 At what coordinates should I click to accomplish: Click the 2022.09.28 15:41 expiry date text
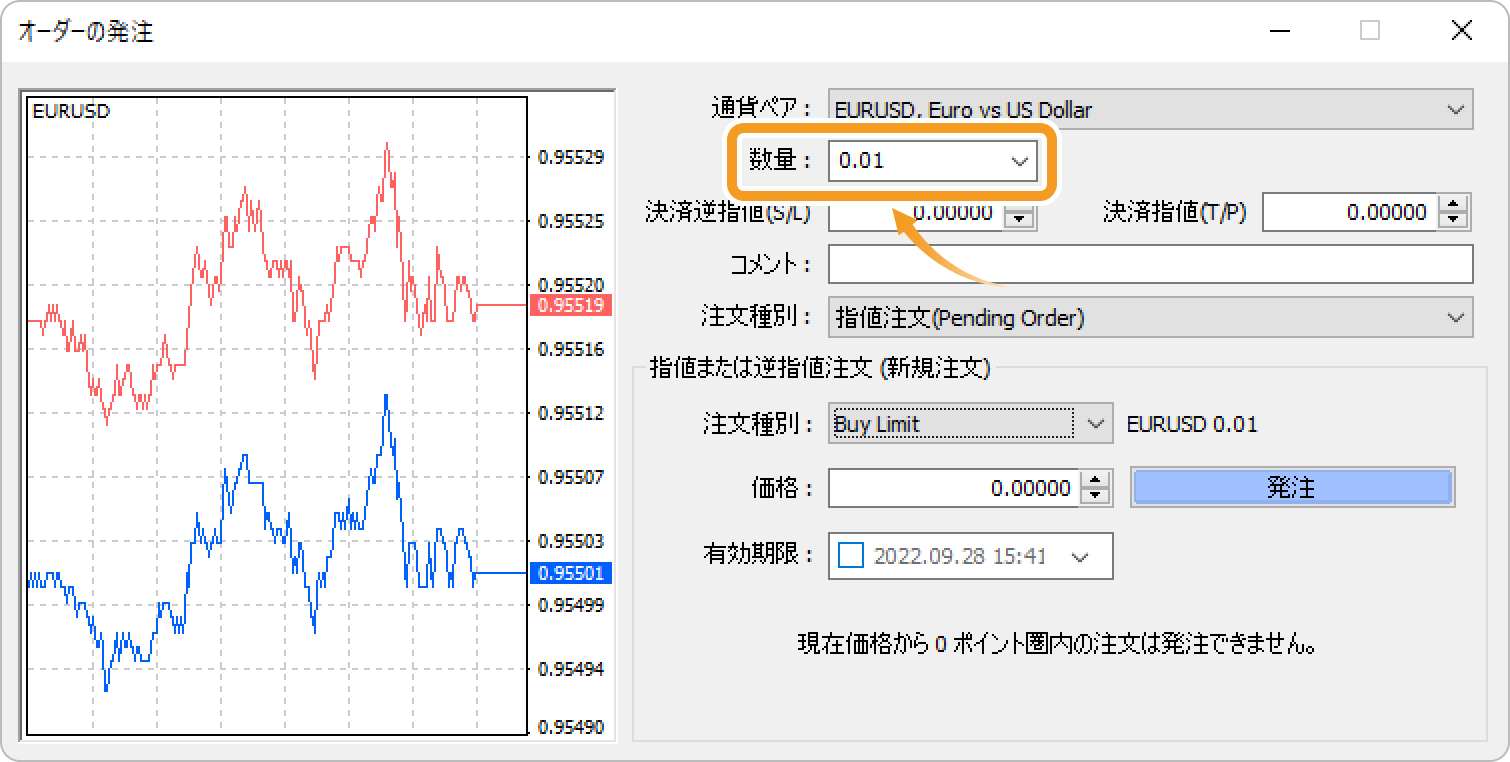point(960,556)
